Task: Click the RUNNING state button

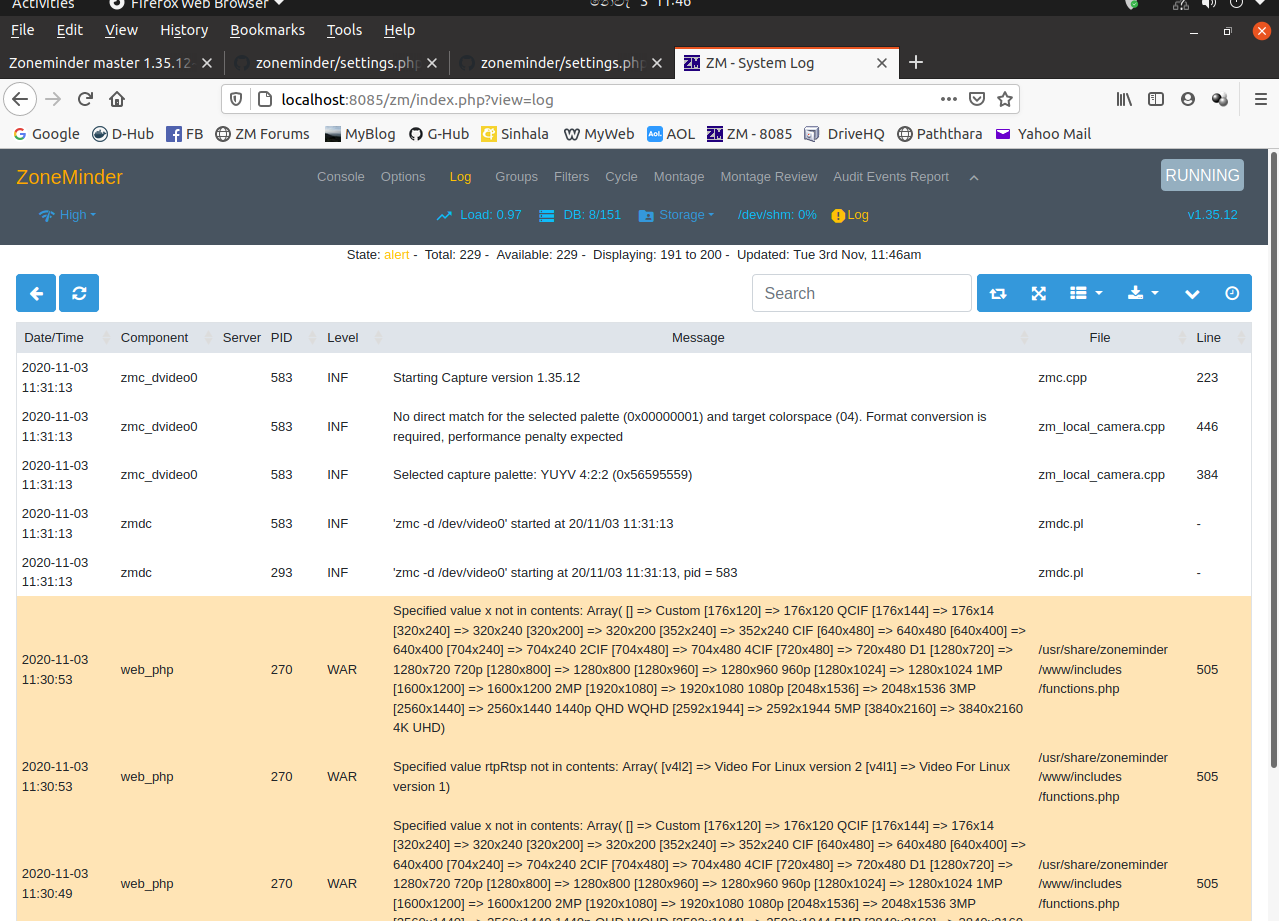Action: [x=1202, y=175]
